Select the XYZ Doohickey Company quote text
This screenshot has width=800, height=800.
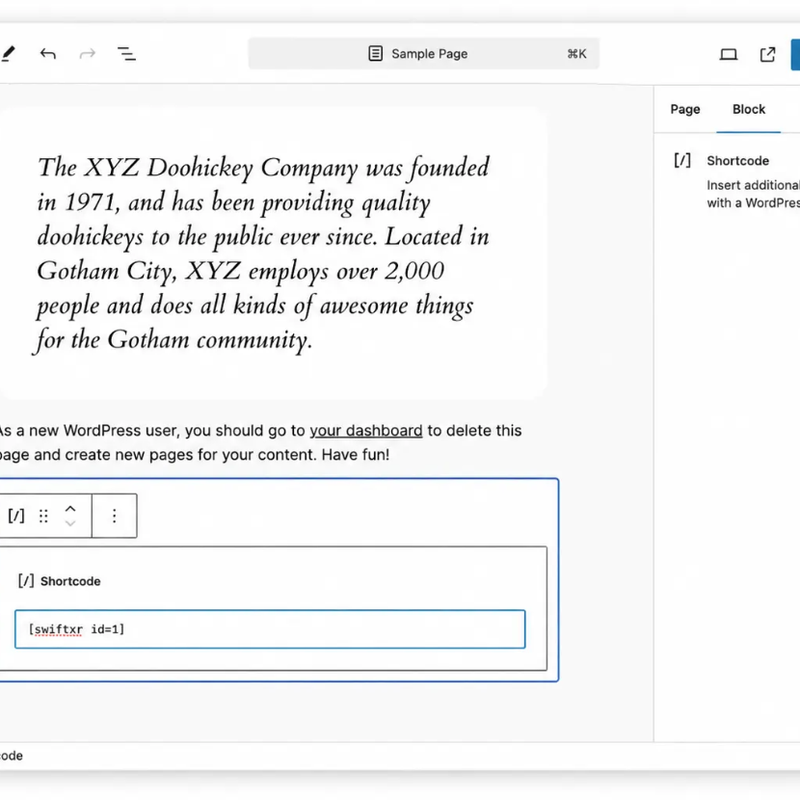pos(263,253)
